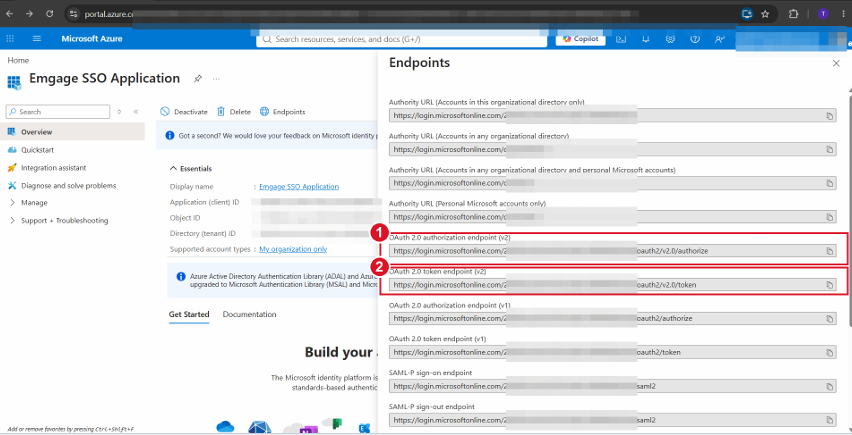Screen dimensions: 852x435
Task: Open portal settings in the Azure header
Action: coord(670,39)
